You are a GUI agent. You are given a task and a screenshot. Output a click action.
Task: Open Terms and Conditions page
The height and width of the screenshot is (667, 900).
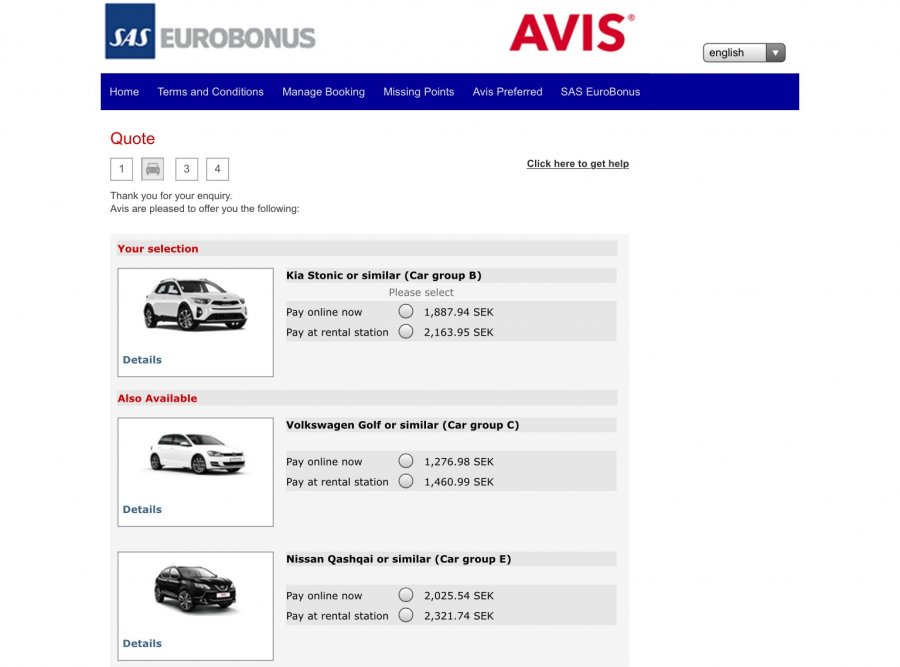tap(210, 92)
